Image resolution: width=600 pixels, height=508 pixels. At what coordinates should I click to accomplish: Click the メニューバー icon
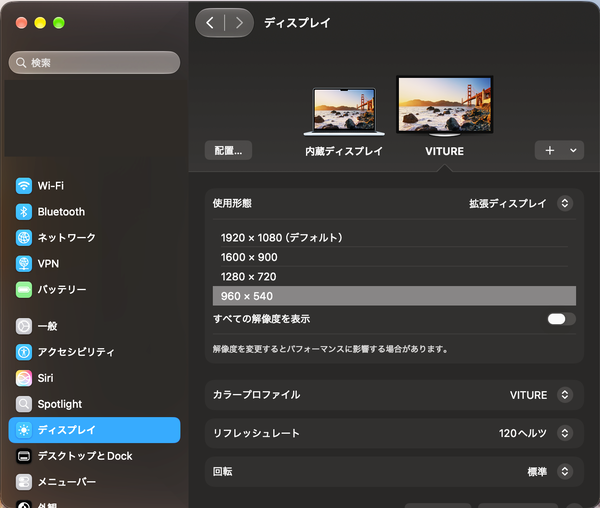point(24,482)
